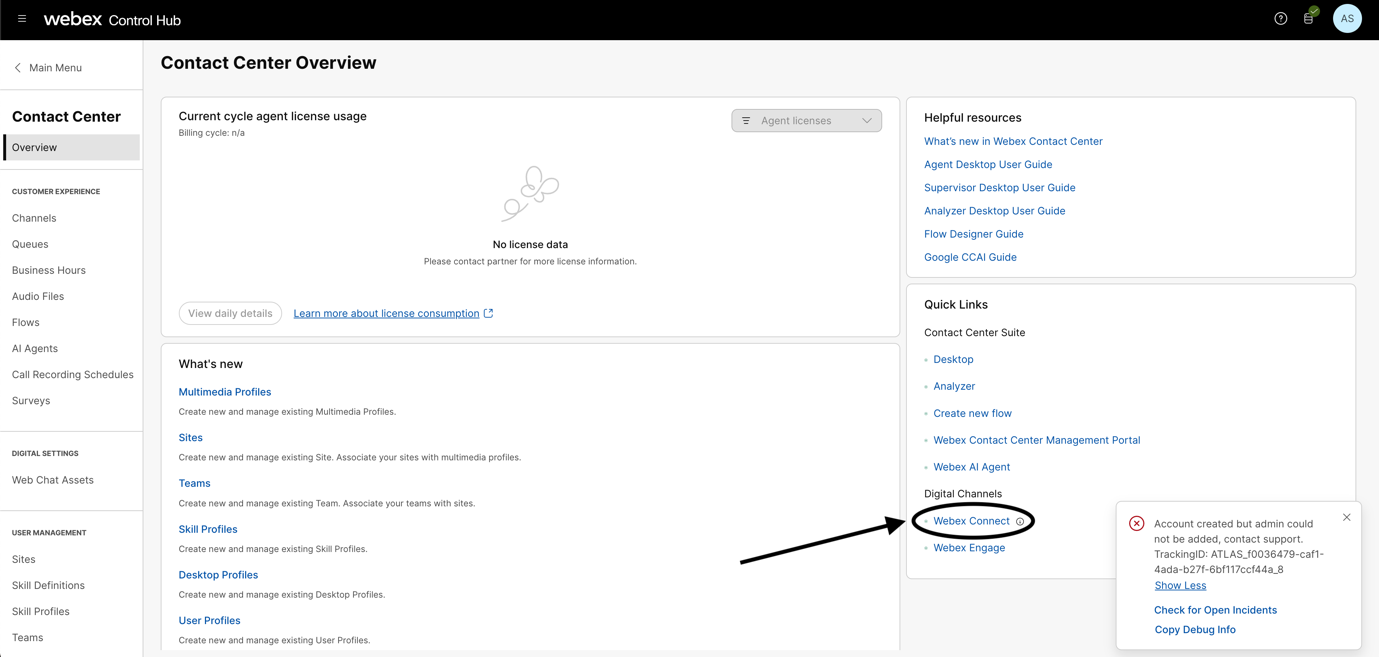
Task: Open the Webex AI Agent quick link
Action: 972,467
